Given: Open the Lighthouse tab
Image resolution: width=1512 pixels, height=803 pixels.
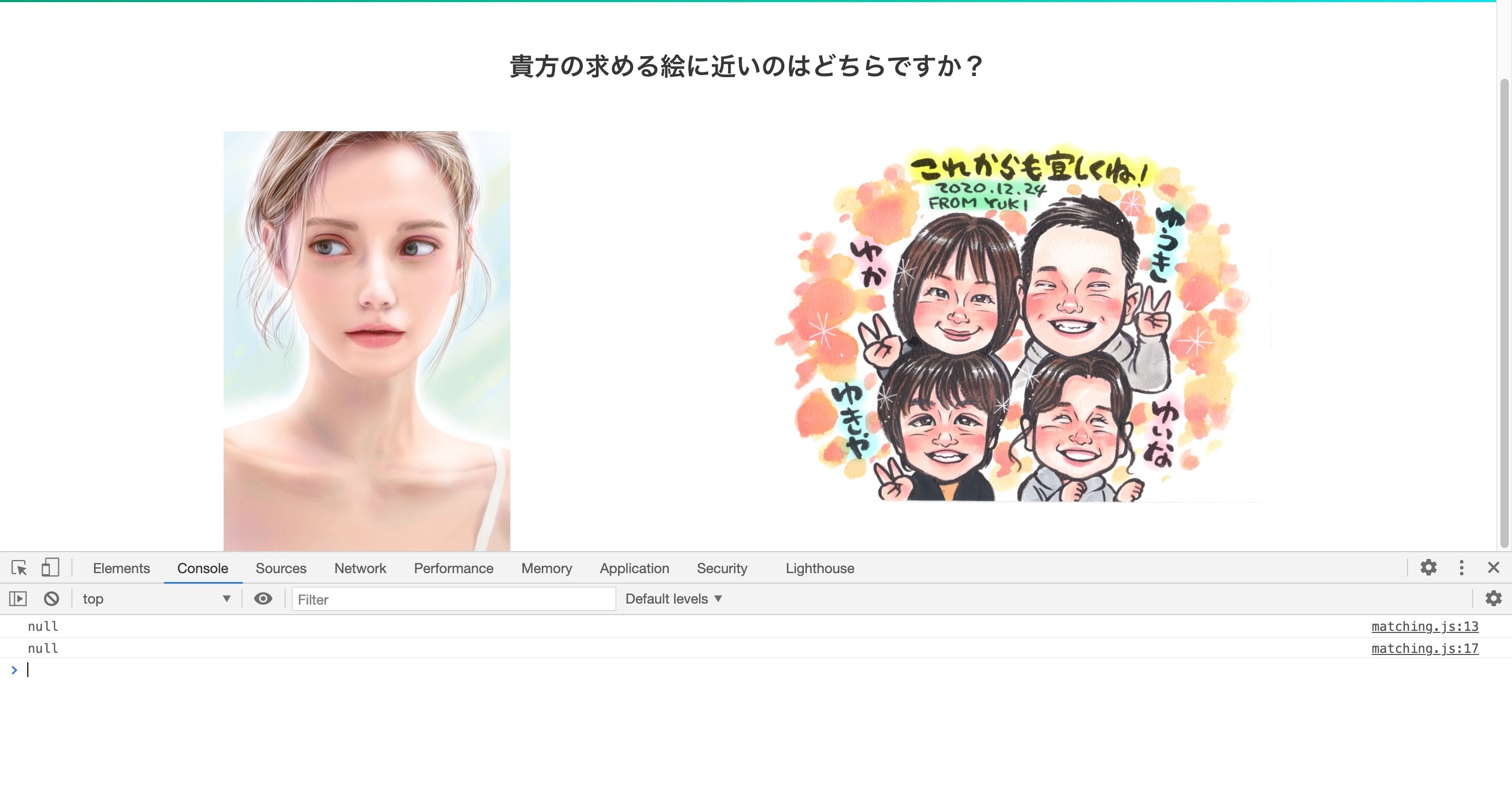Looking at the screenshot, I should [820, 568].
